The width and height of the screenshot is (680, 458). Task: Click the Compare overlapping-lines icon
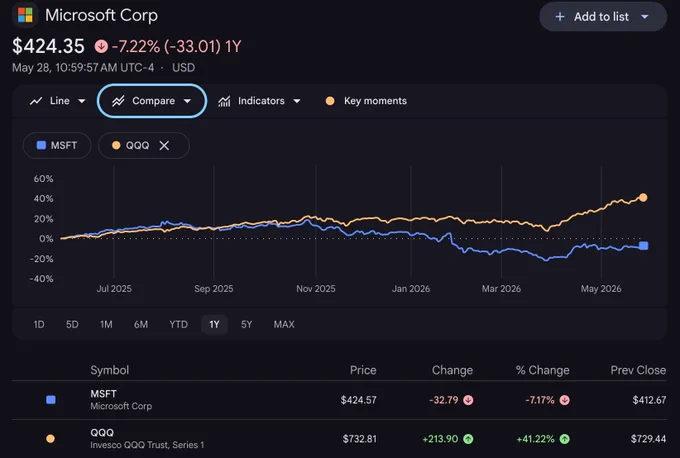pyautogui.click(x=118, y=101)
